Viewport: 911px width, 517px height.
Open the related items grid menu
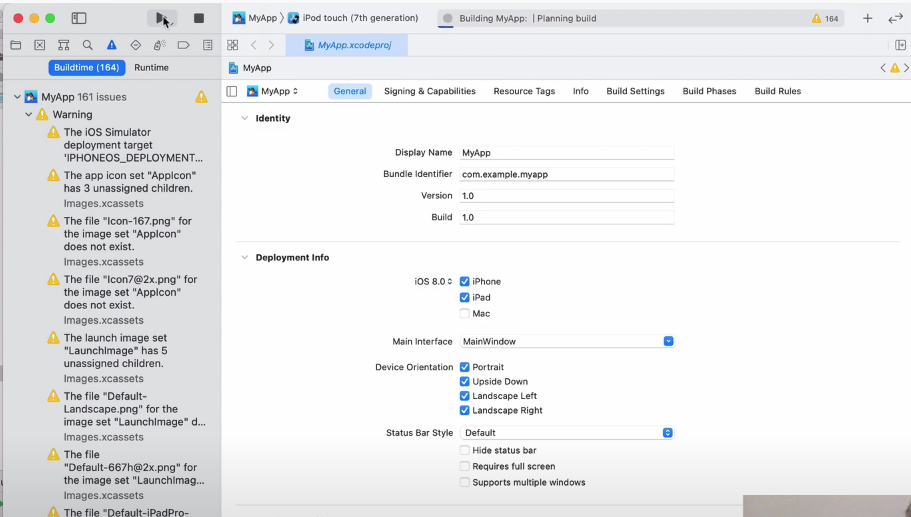pos(232,45)
